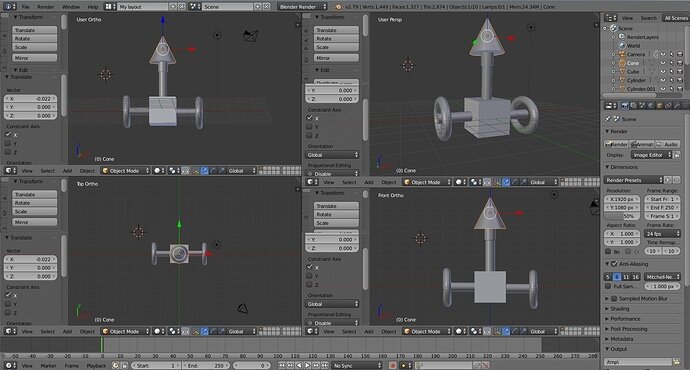Toggle Cube visibility eye in outliner
690x370 pixels.
(663, 71)
